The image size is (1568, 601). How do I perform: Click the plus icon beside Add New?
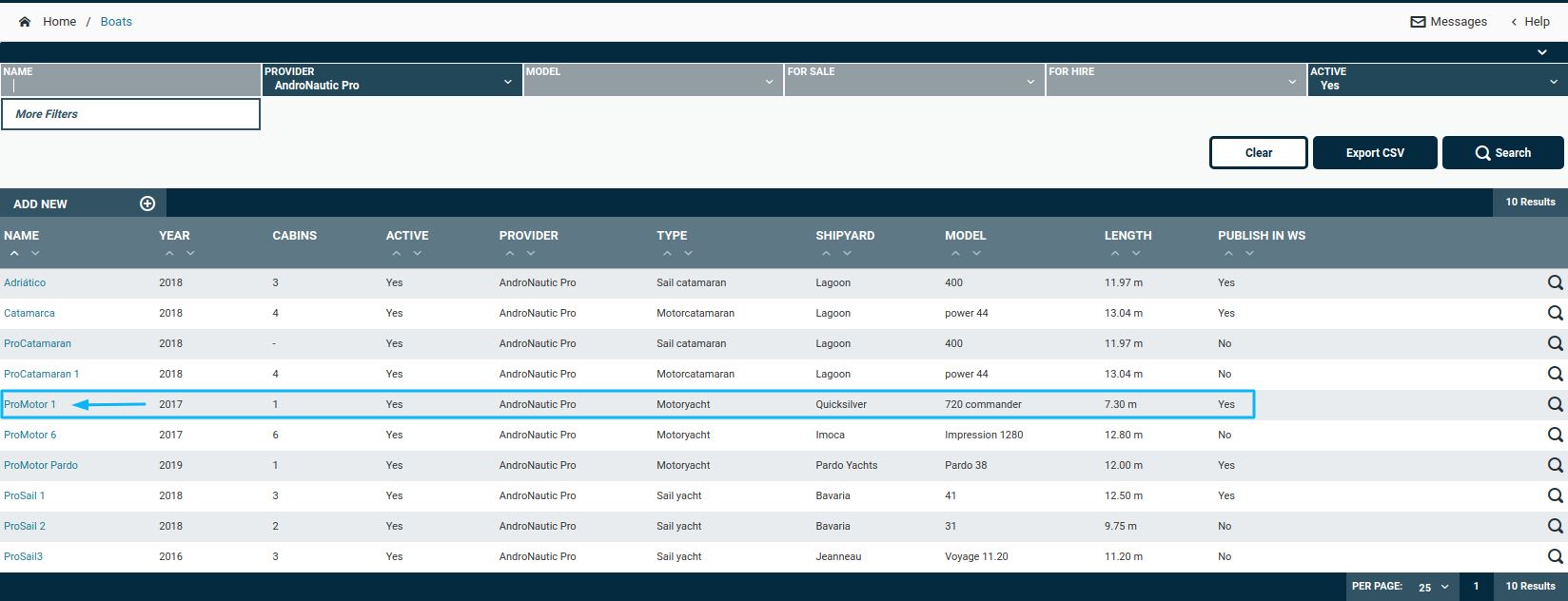(147, 204)
